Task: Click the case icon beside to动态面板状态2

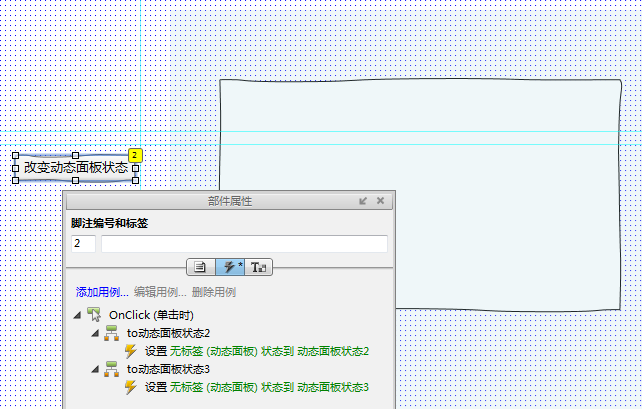Action: point(111,333)
